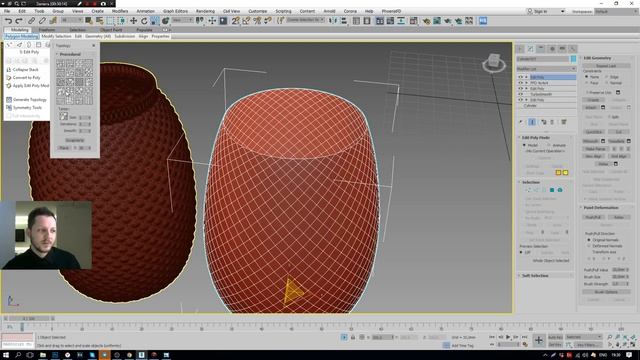Click the Polygon sub-object selection icon
The width and height of the screenshot is (640, 360).
tap(552, 190)
